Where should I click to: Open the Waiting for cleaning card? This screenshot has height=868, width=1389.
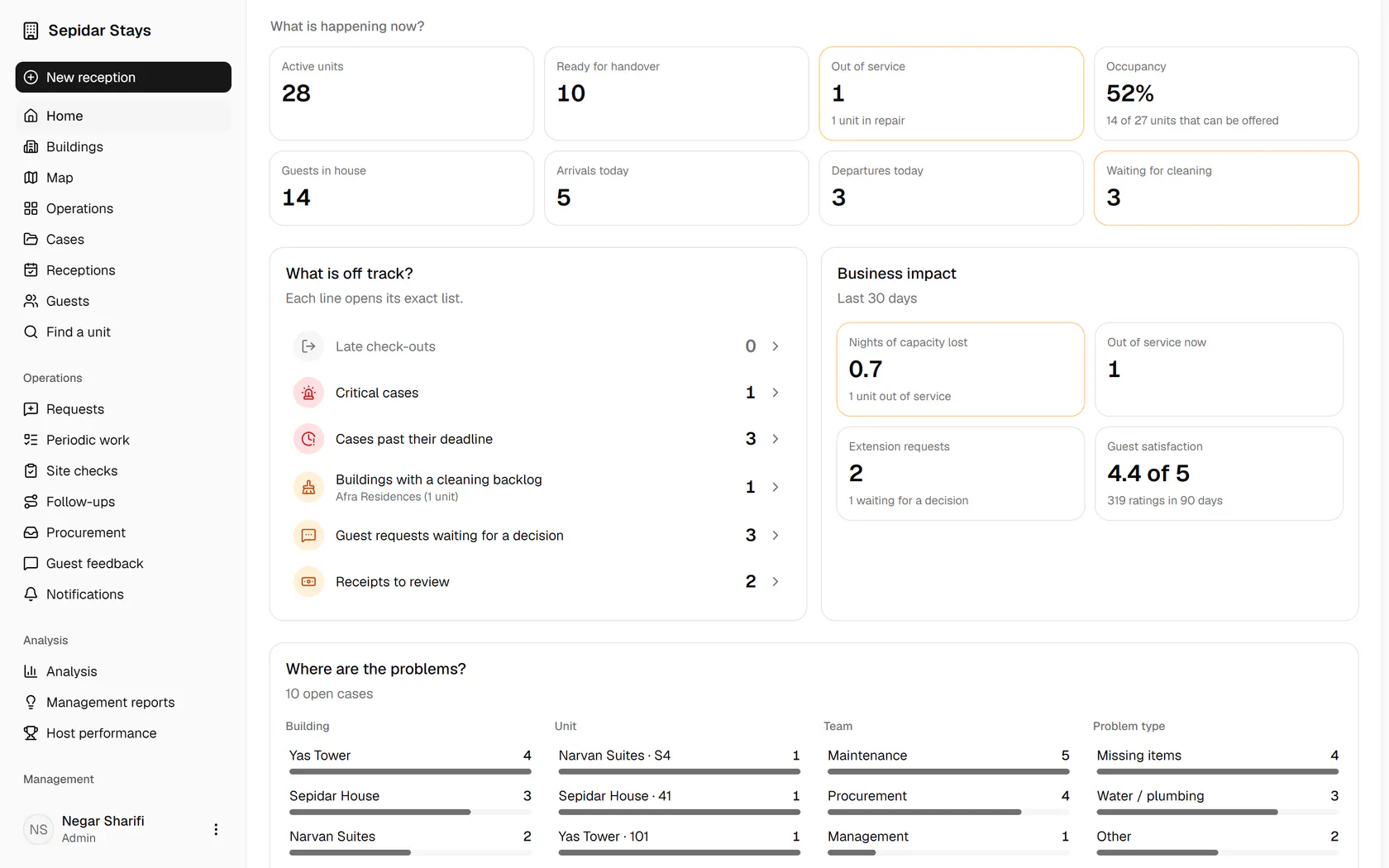1226,188
